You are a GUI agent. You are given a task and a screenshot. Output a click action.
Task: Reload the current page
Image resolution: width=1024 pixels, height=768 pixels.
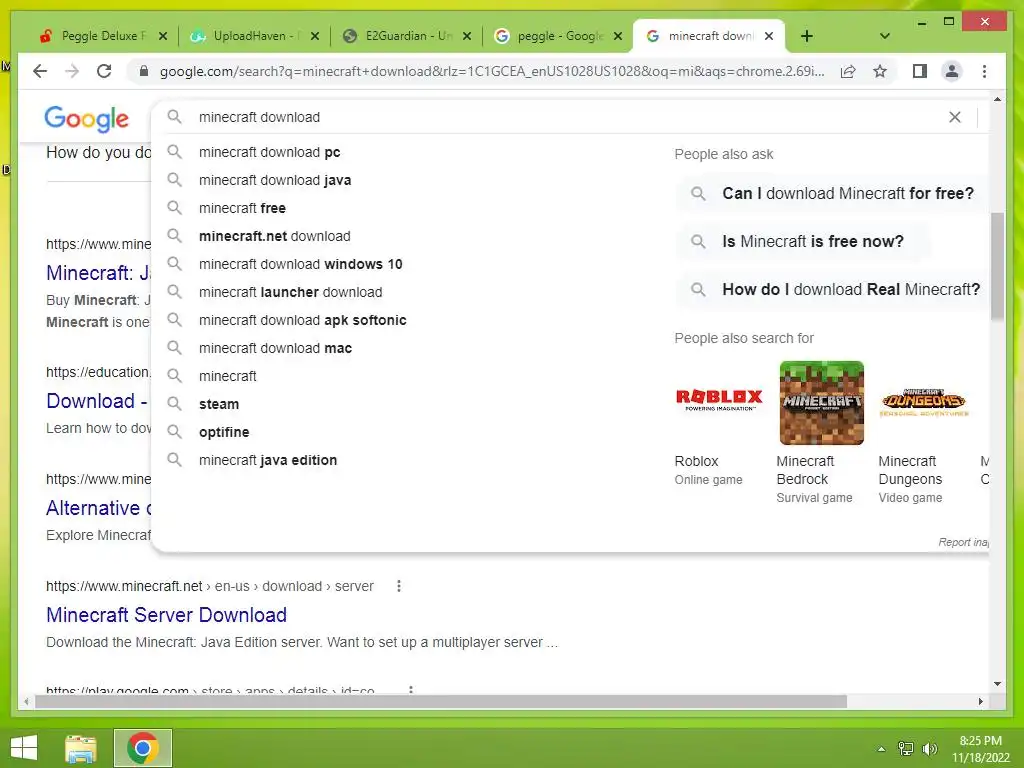(104, 71)
